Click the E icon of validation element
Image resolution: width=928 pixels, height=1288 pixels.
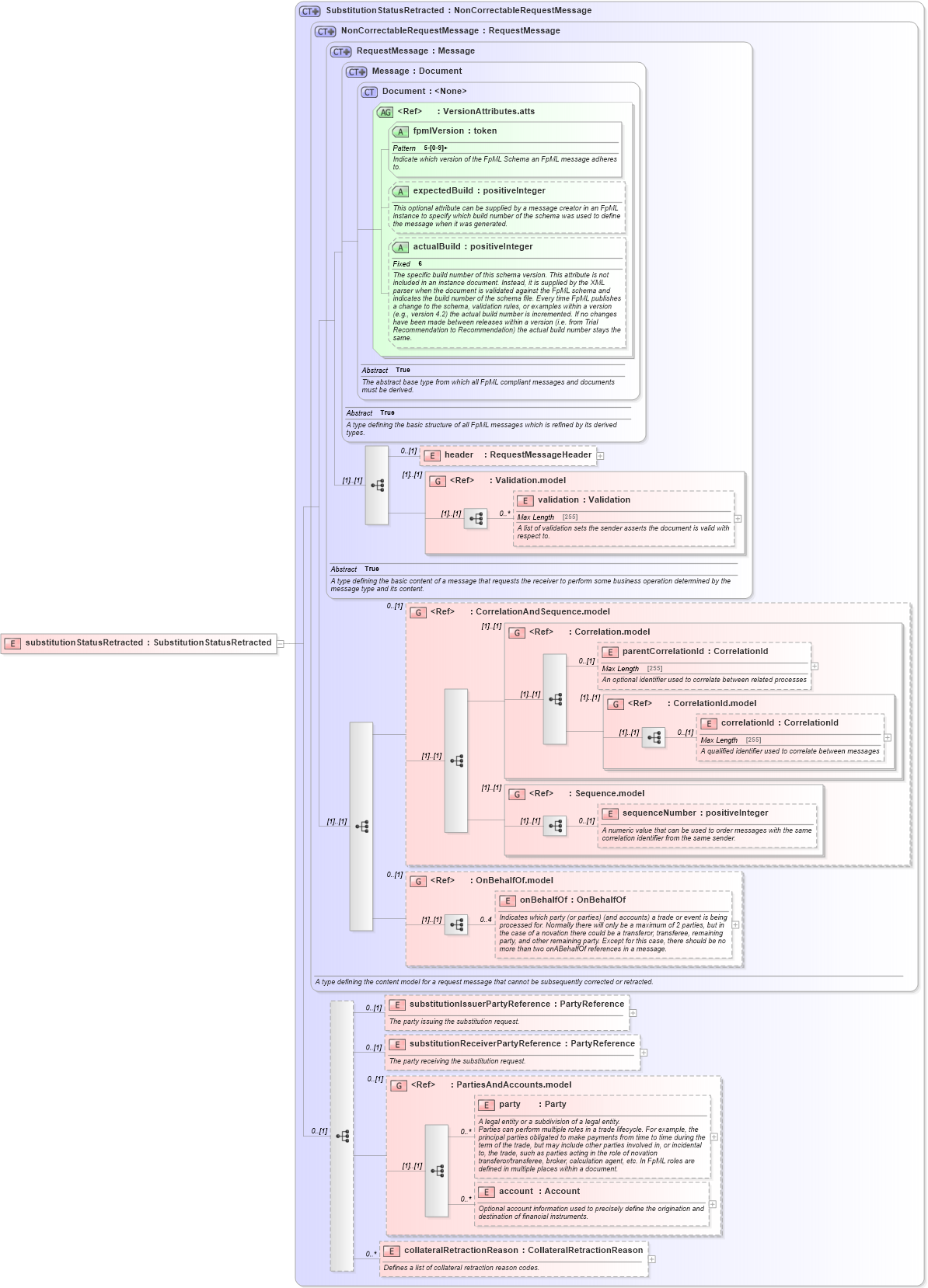click(x=525, y=501)
